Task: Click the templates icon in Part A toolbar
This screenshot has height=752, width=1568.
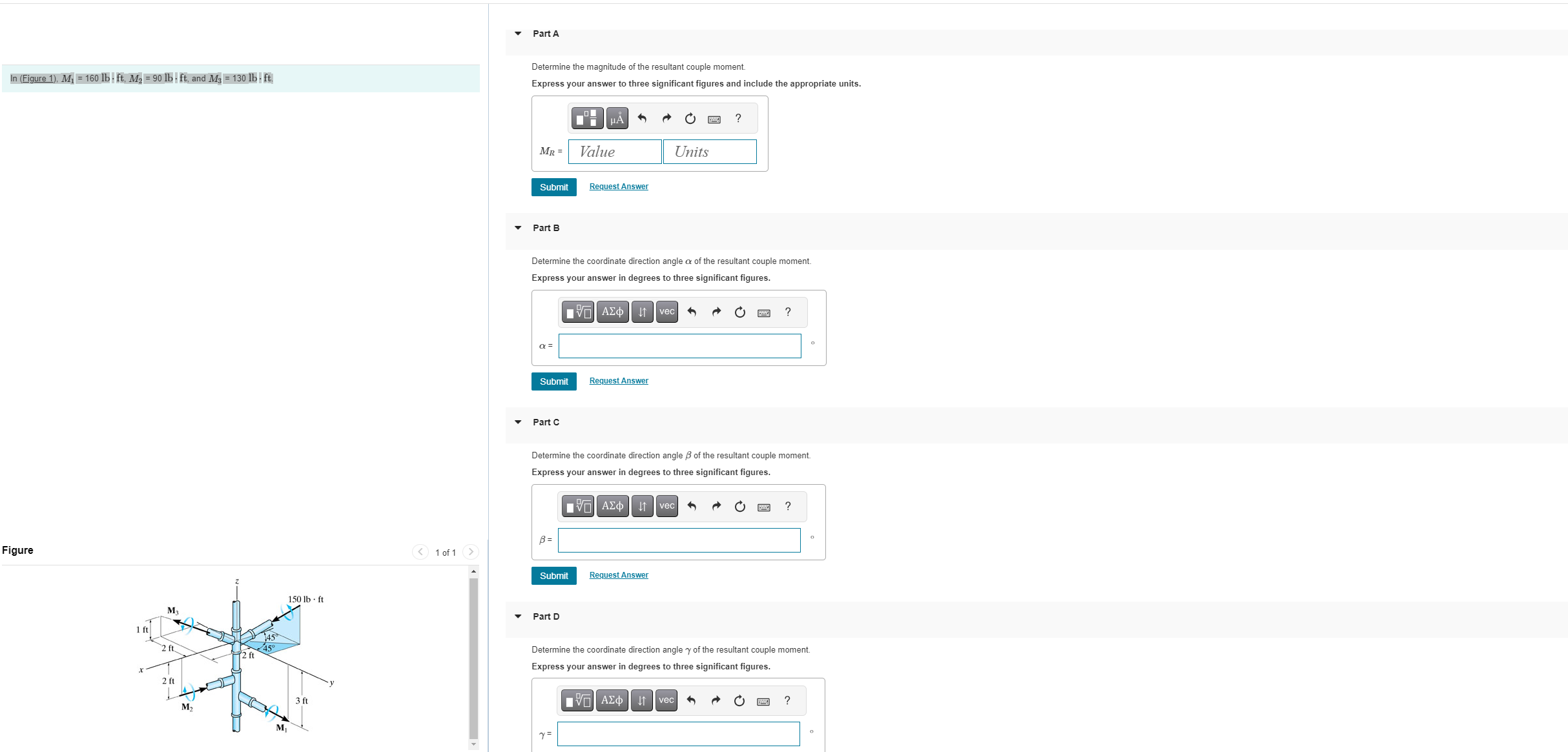Action: (x=586, y=118)
